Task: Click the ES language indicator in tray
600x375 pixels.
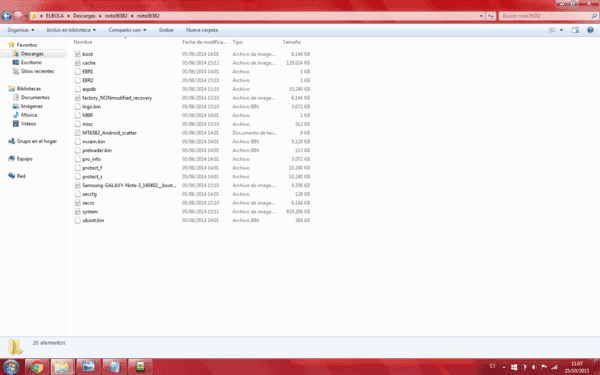Action: tap(492, 366)
